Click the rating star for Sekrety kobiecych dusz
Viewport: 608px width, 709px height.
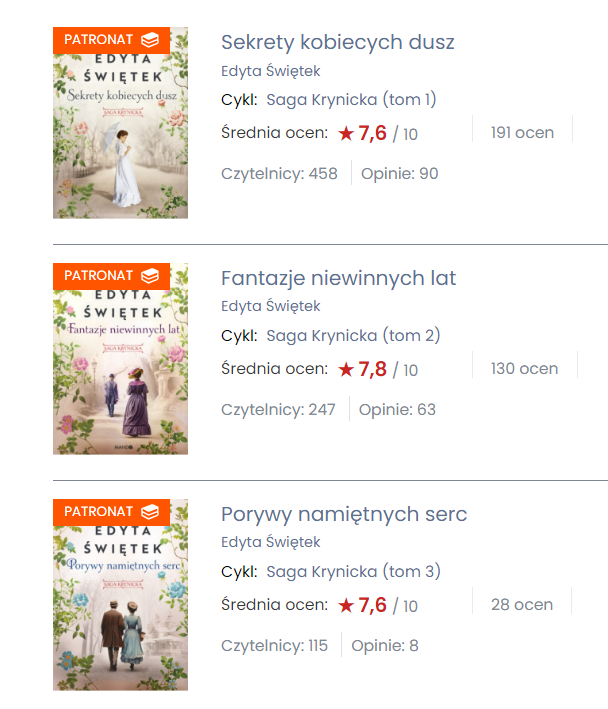coord(346,133)
